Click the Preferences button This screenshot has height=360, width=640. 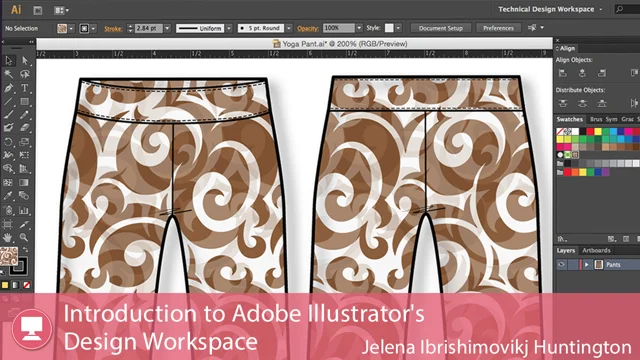[498, 28]
